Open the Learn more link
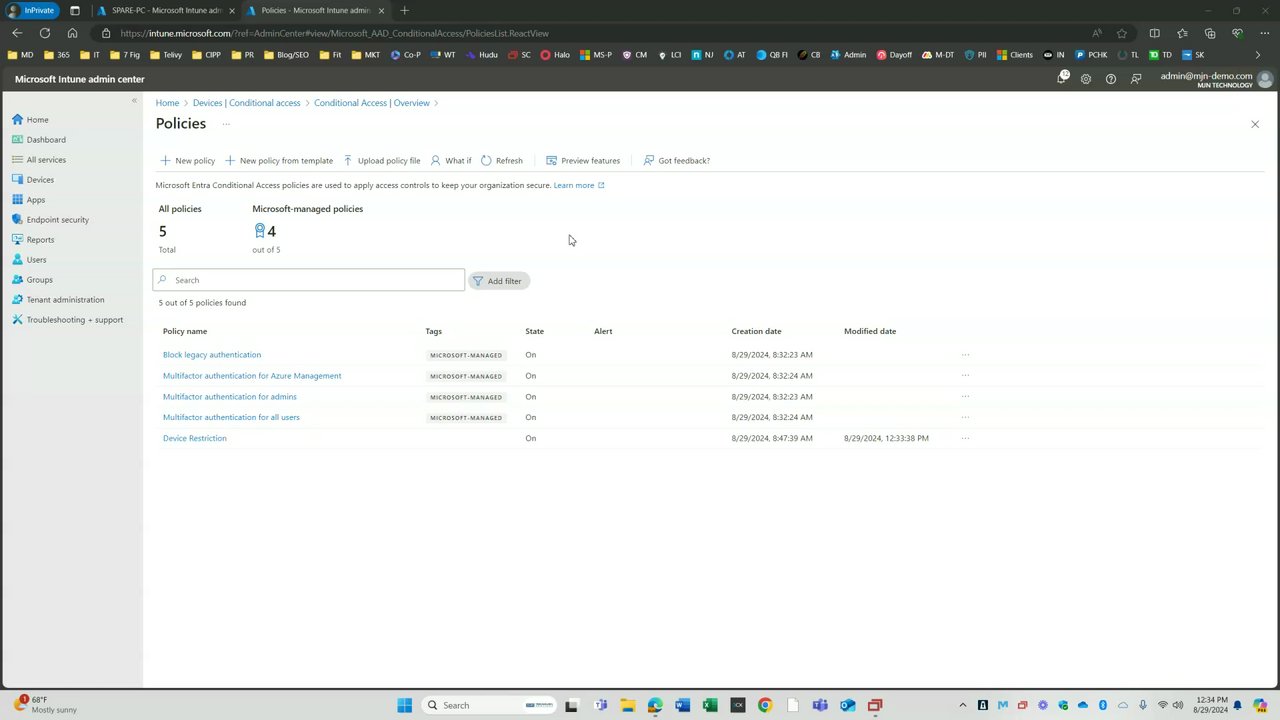This screenshot has width=1280, height=720. click(x=579, y=185)
